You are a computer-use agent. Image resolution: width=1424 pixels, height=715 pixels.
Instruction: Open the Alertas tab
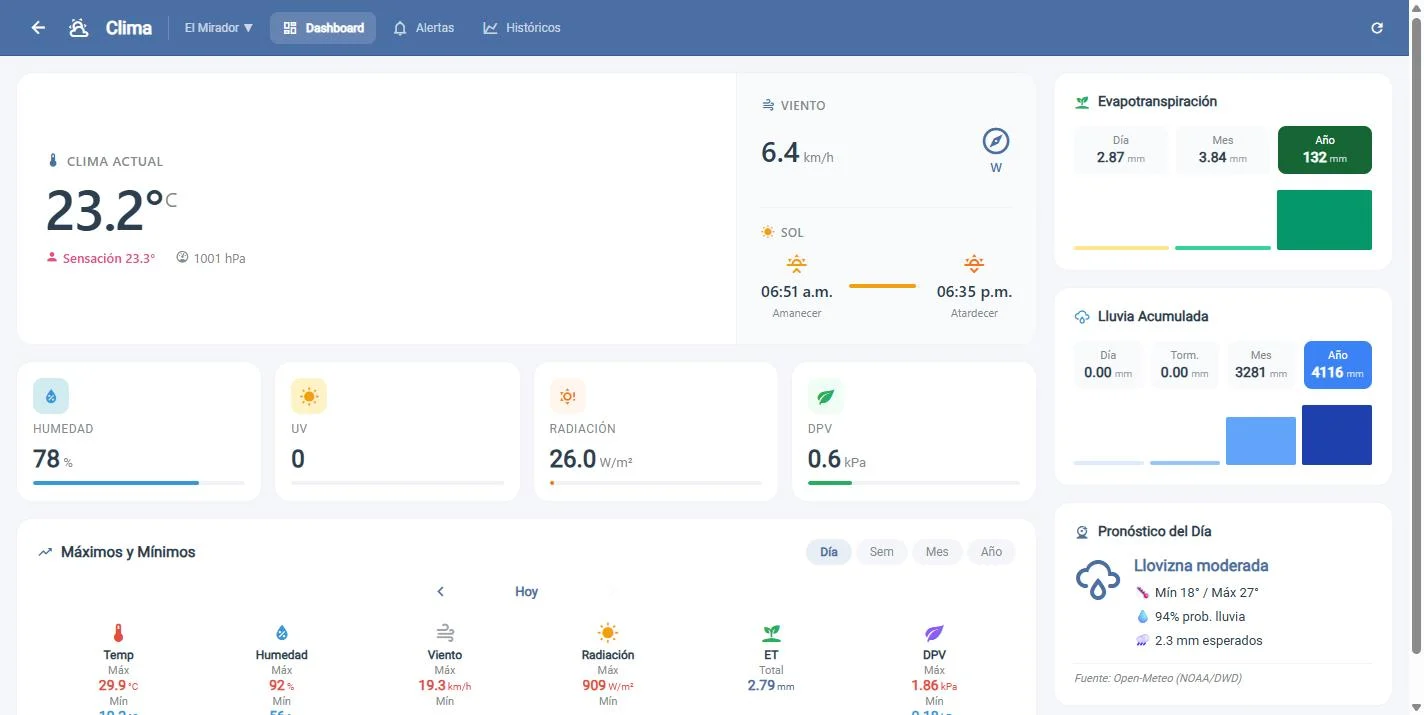(x=424, y=28)
